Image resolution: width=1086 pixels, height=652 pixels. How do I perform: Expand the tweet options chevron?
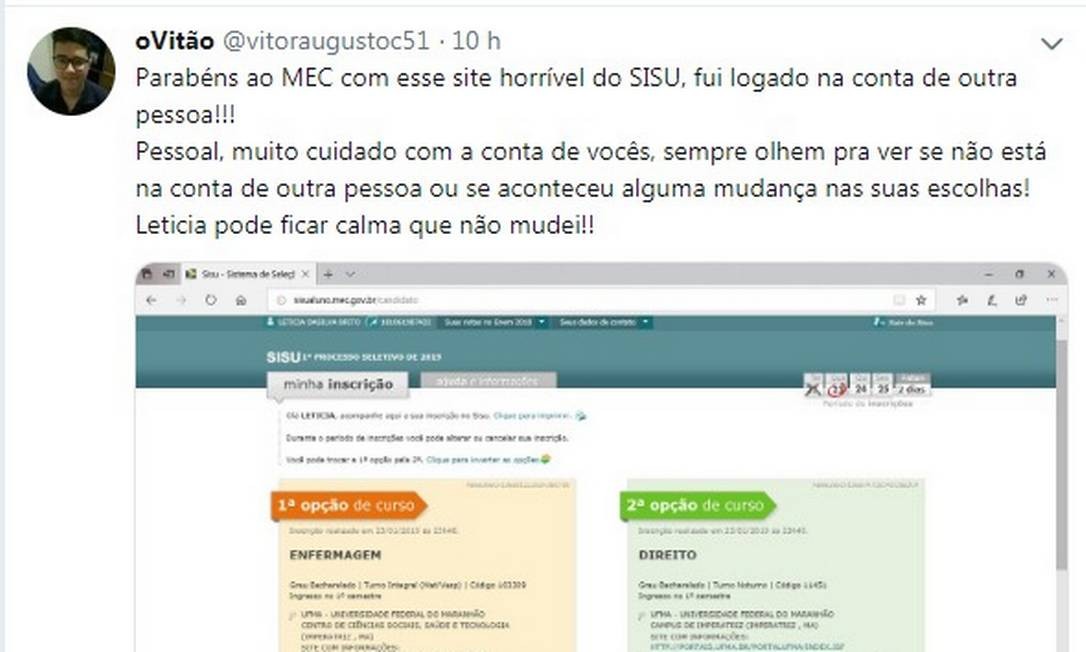[1051, 44]
